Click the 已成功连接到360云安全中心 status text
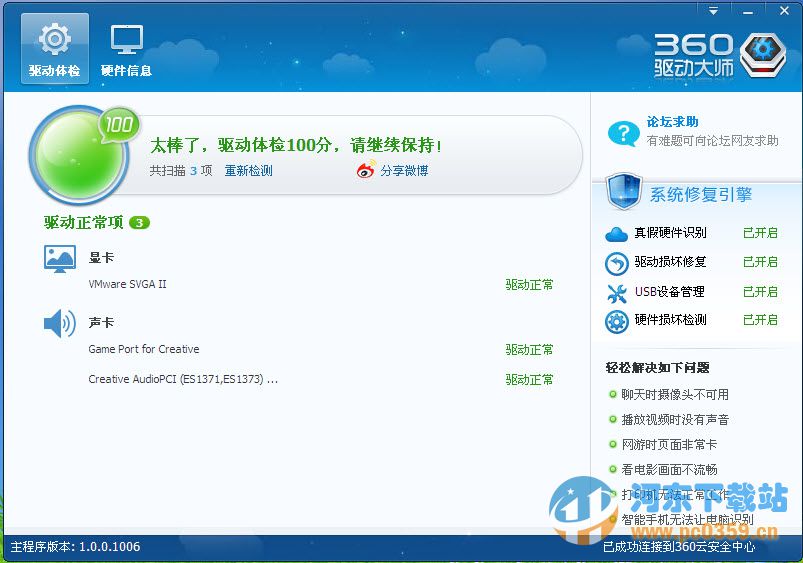 [679, 547]
